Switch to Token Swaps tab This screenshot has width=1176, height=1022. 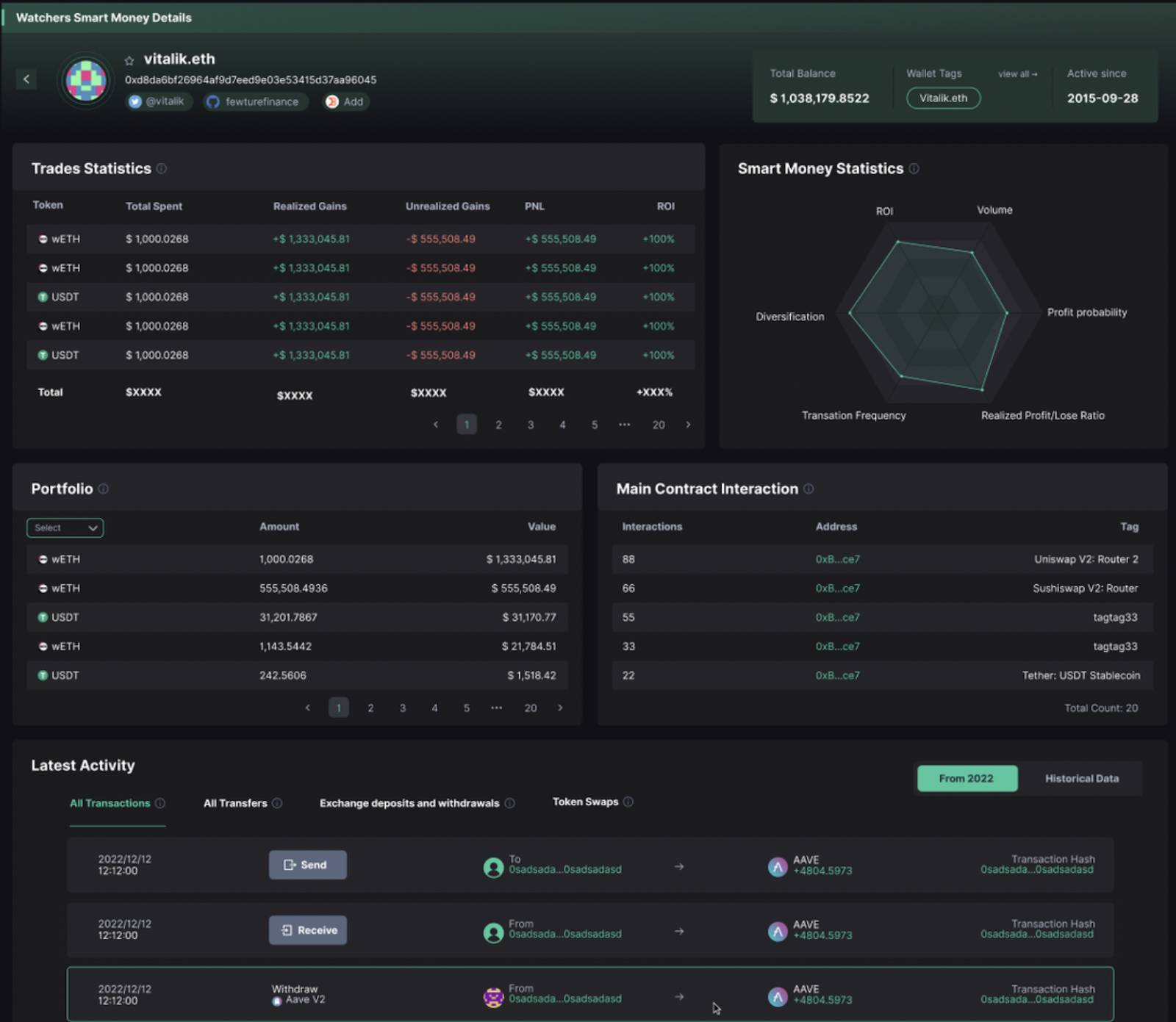(586, 802)
